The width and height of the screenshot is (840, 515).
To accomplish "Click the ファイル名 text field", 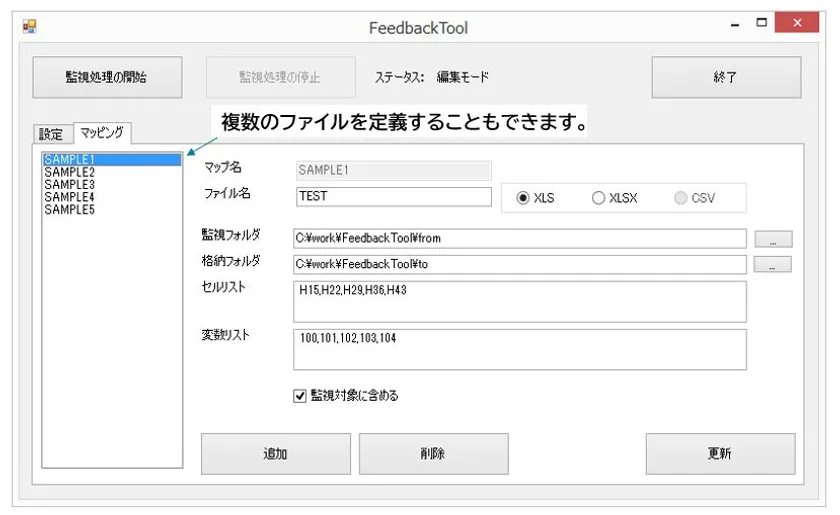I will coord(394,197).
